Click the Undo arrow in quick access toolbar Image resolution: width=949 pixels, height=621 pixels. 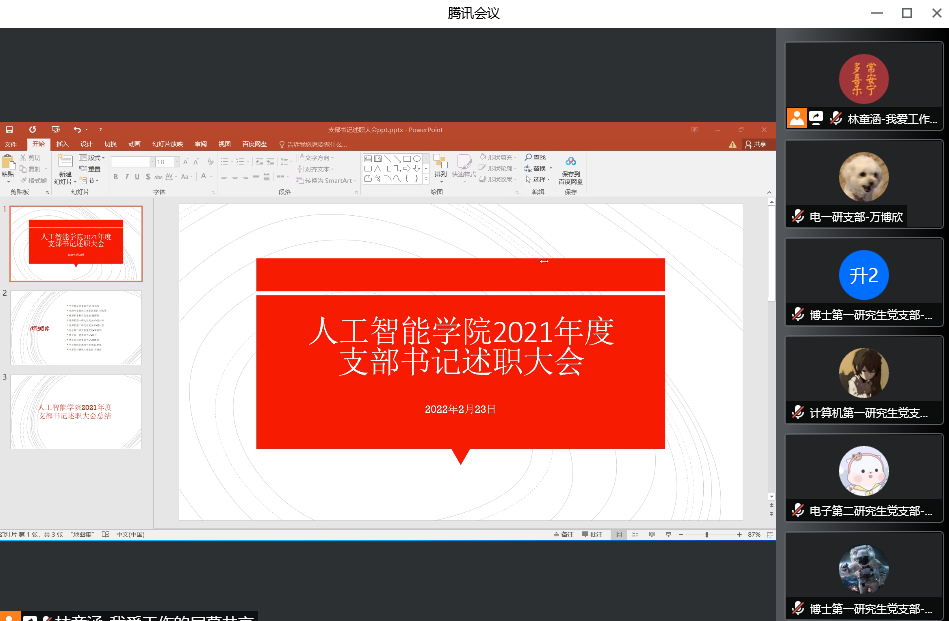76,129
